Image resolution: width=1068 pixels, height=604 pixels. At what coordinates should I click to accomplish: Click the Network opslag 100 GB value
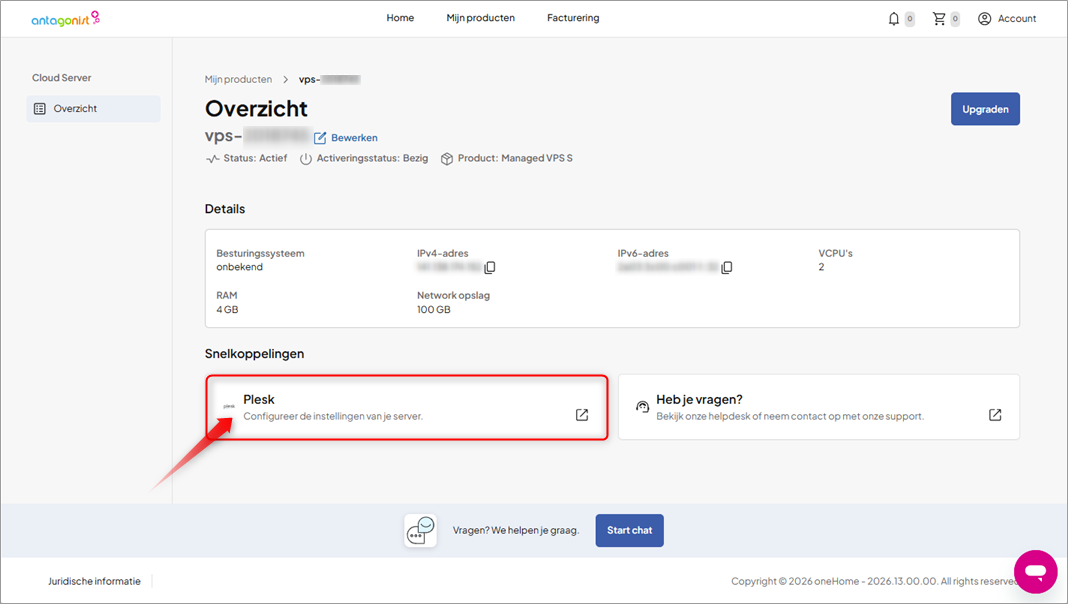coord(434,310)
